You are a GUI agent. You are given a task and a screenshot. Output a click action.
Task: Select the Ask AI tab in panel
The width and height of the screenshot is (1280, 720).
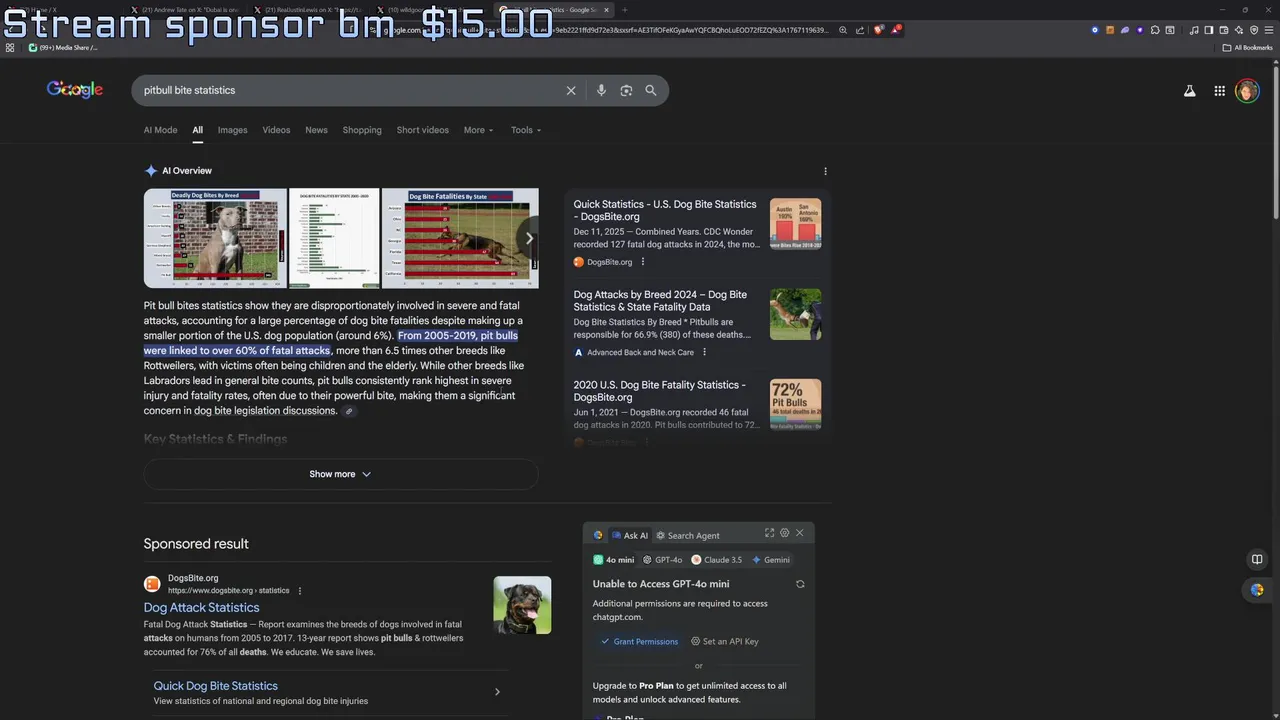click(629, 535)
